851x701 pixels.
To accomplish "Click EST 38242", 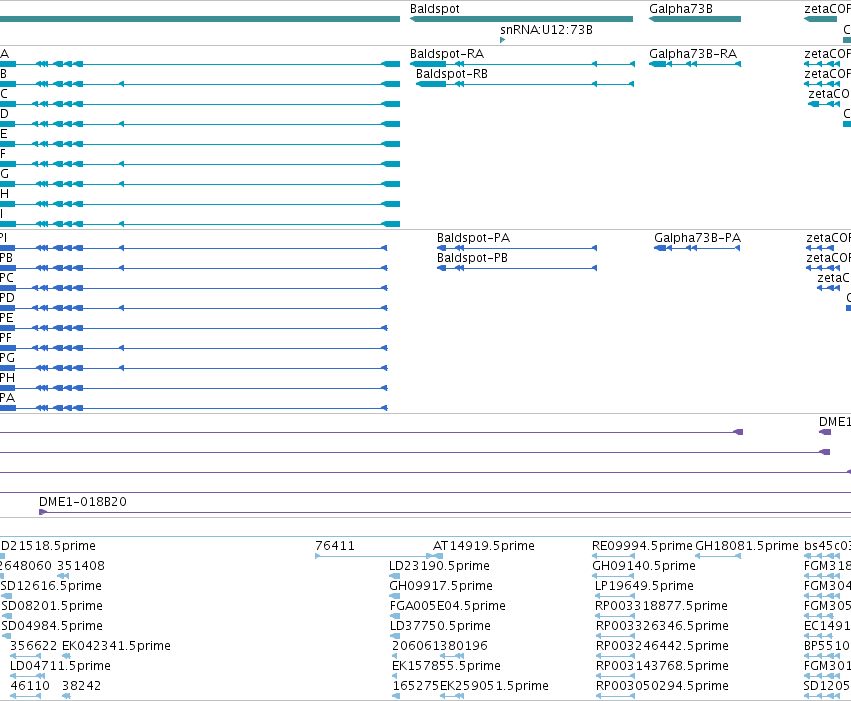I will [x=81, y=686].
